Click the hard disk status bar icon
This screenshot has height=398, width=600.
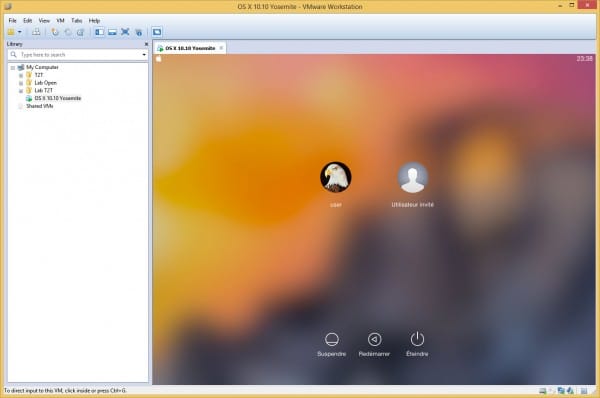click(x=543, y=391)
